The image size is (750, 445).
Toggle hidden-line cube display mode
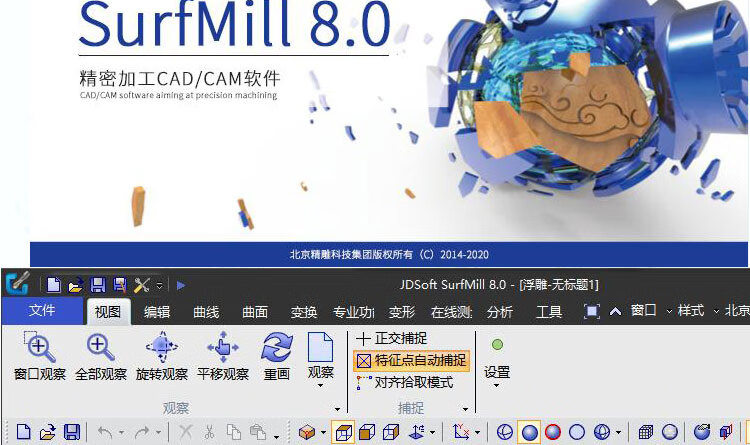click(391, 432)
